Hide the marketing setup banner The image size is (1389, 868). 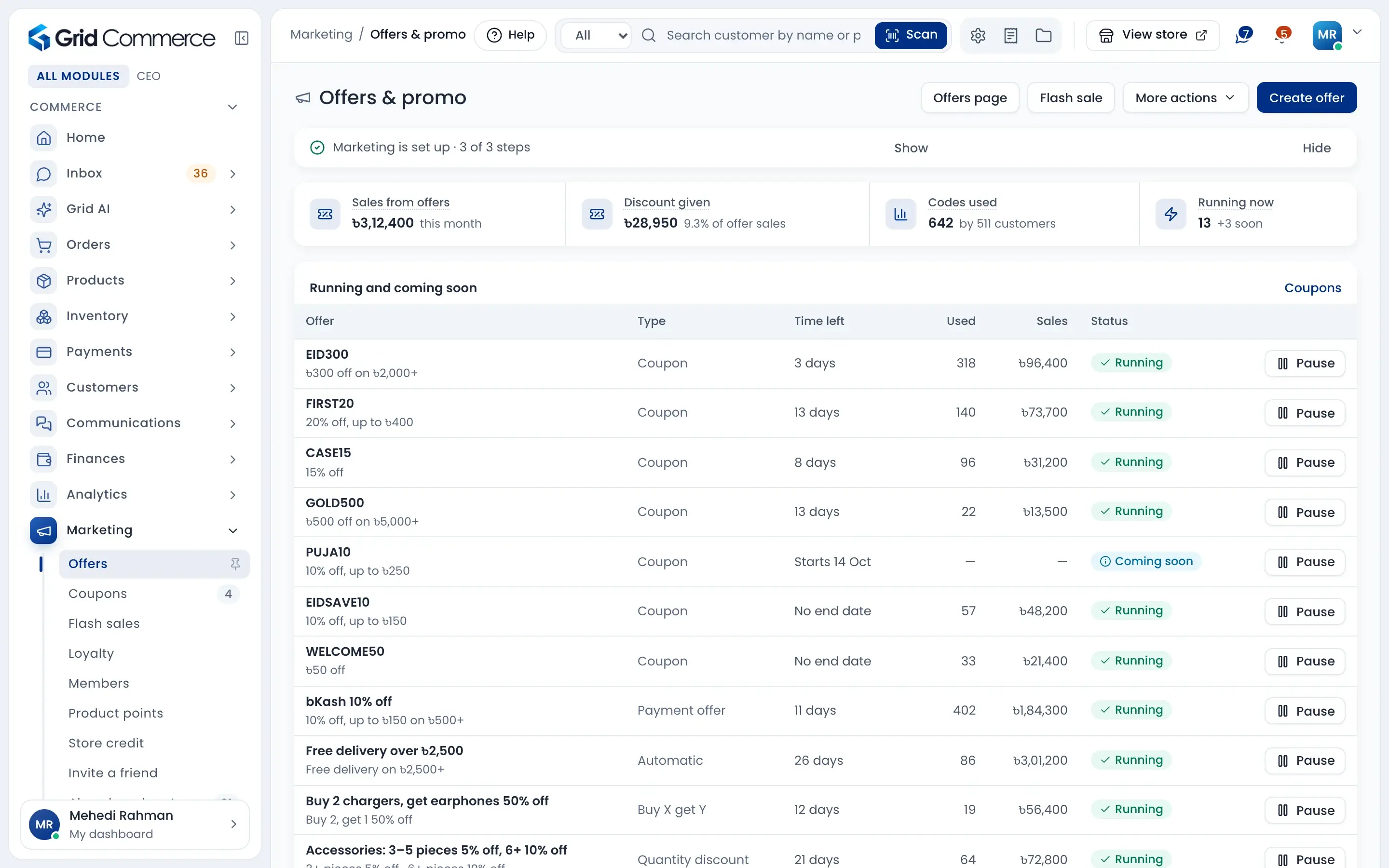point(1316,148)
